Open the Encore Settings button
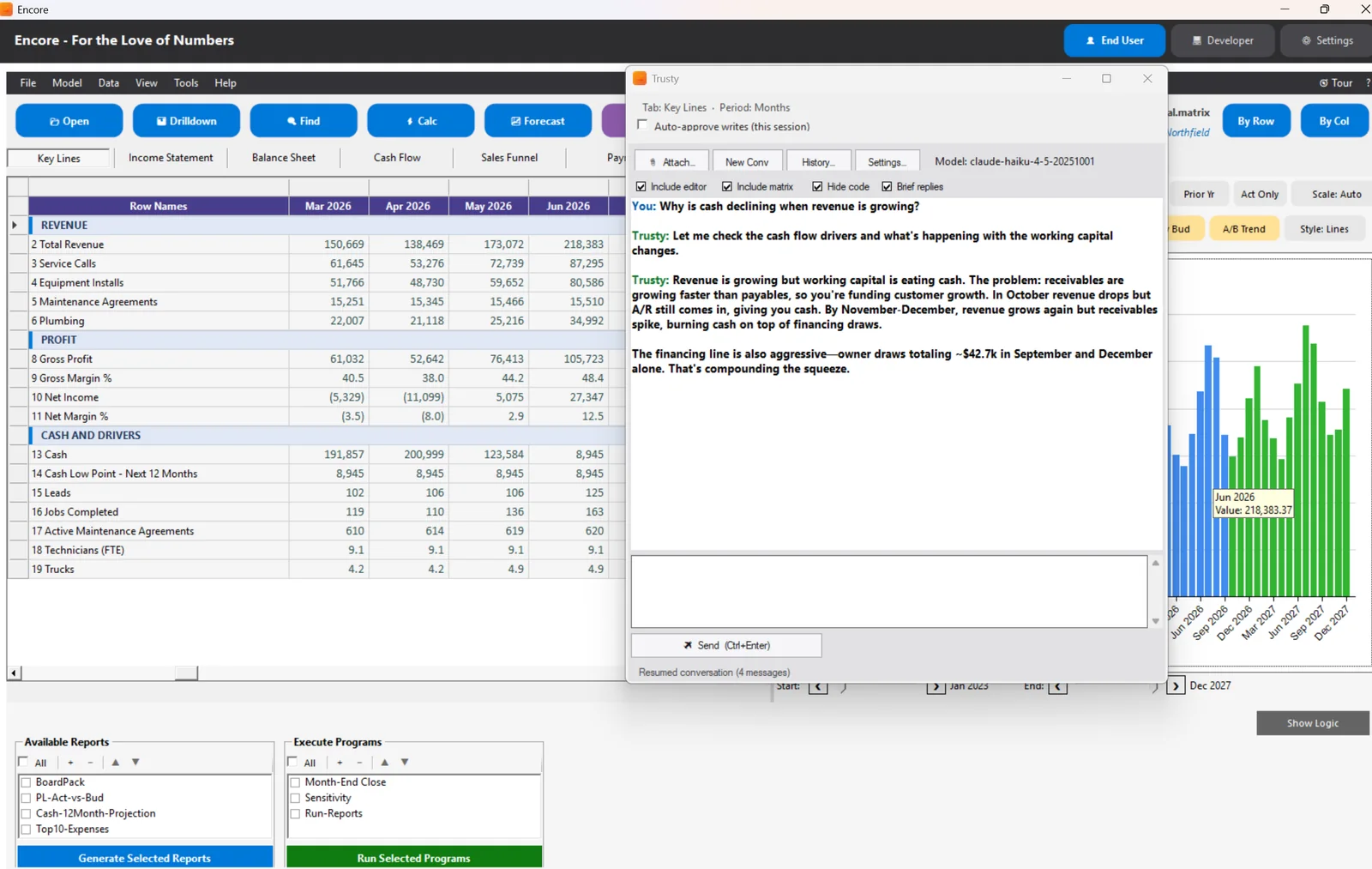Image resolution: width=1372 pixels, height=869 pixels. [x=1327, y=40]
